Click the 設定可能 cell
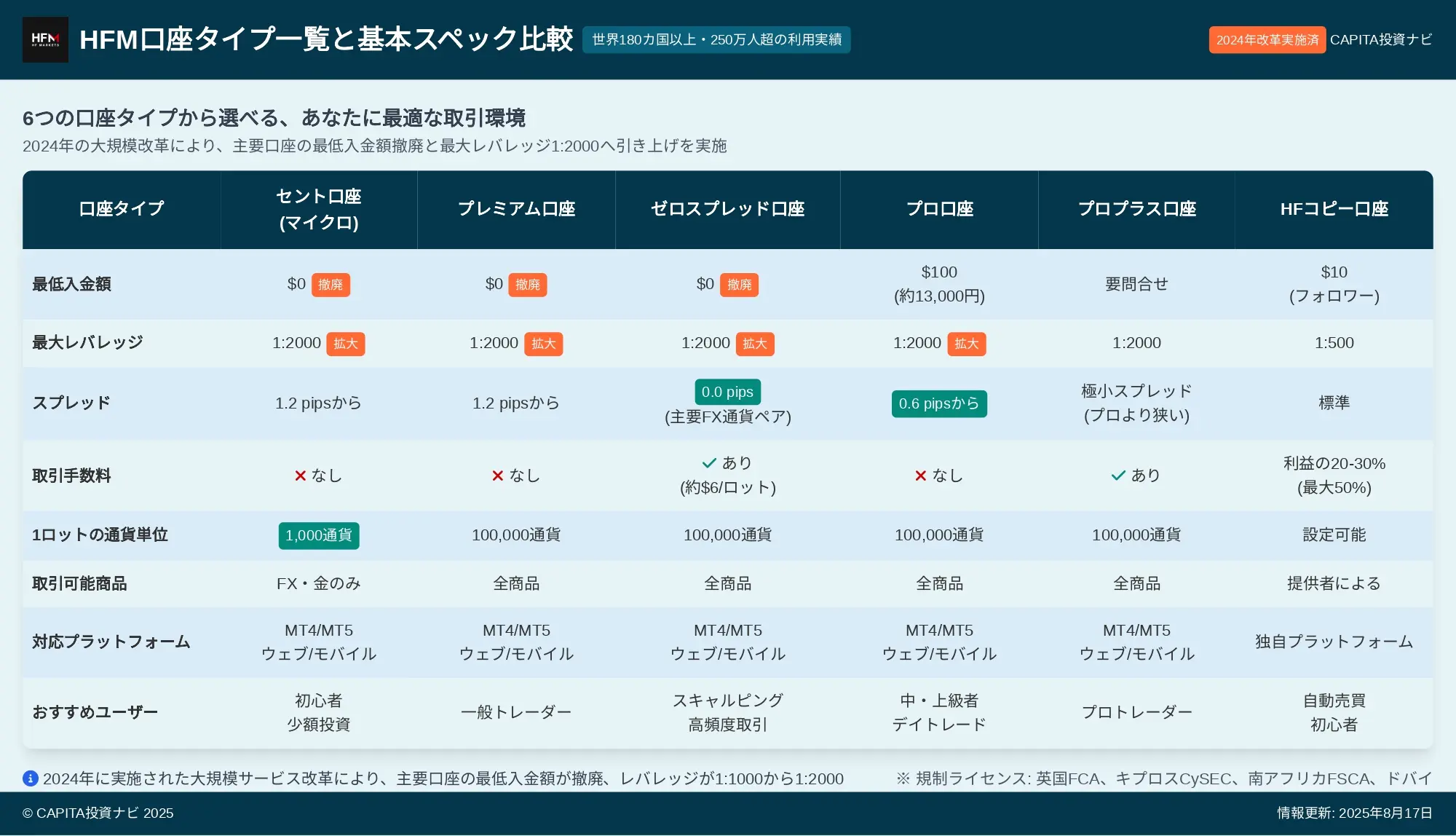Viewport: 1456px width, 836px height. point(1334,535)
